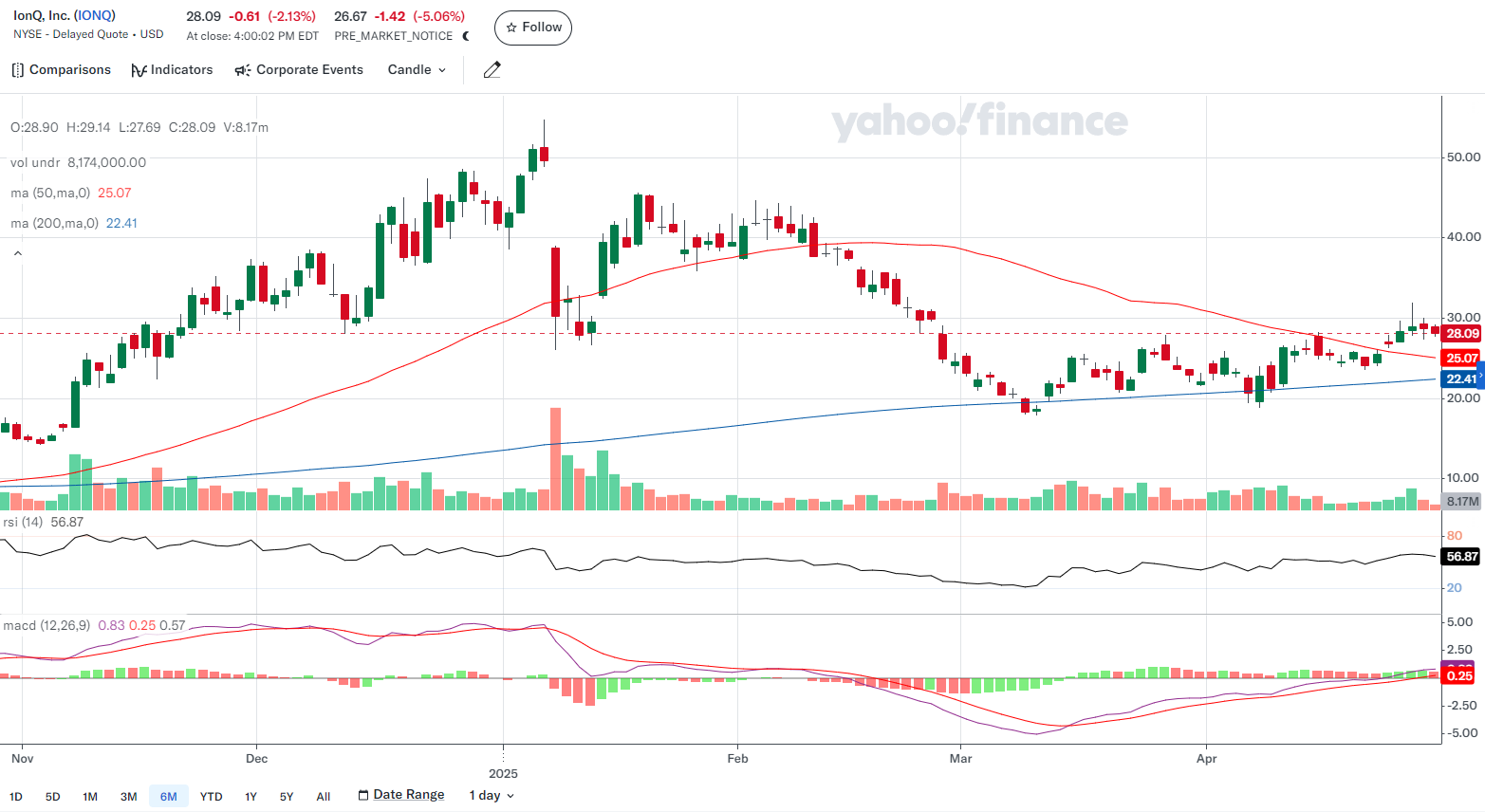1485x812 pixels.
Task: Open the Comparisons panel
Action: pos(61,70)
